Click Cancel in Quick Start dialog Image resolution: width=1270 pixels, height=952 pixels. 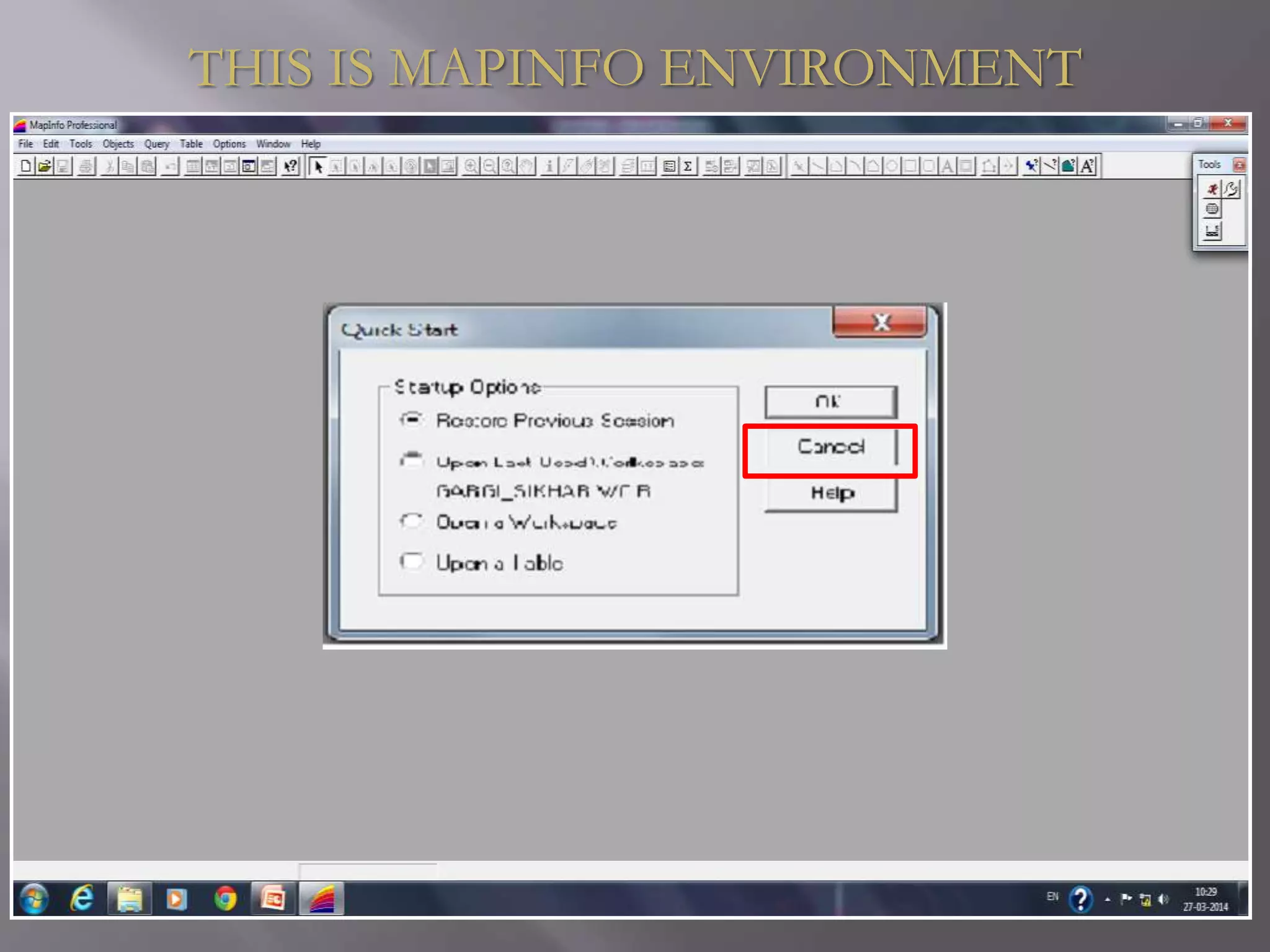tap(830, 447)
